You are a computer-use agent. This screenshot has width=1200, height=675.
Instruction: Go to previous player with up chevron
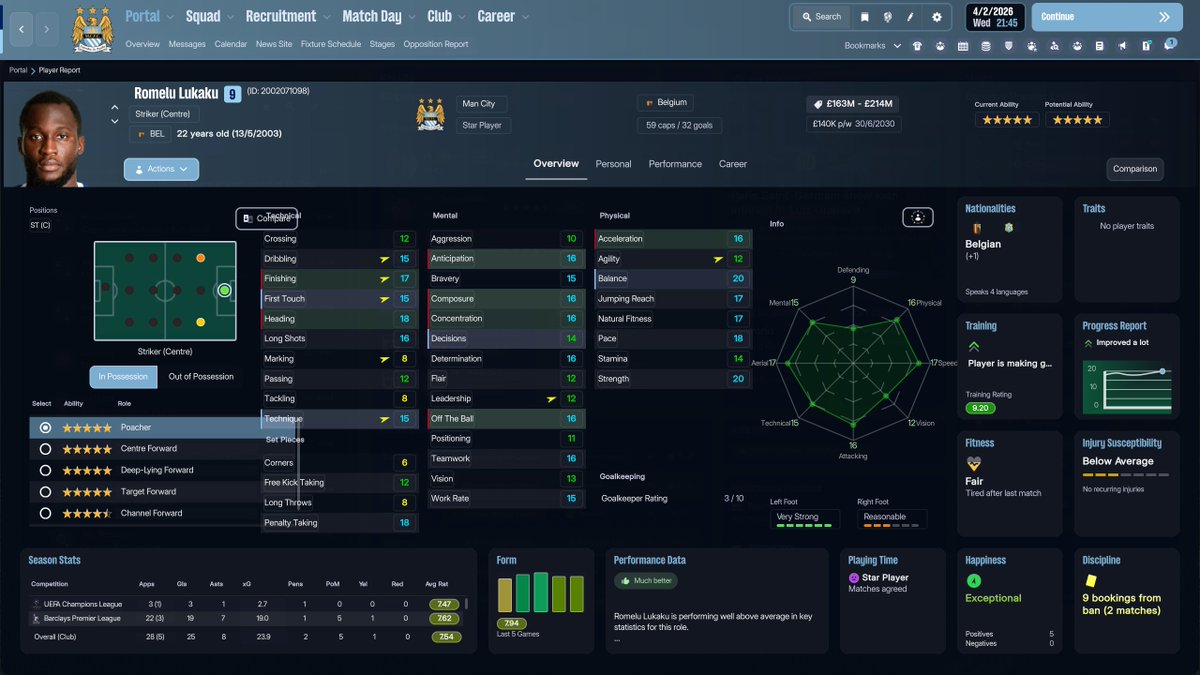pyautogui.click(x=115, y=108)
